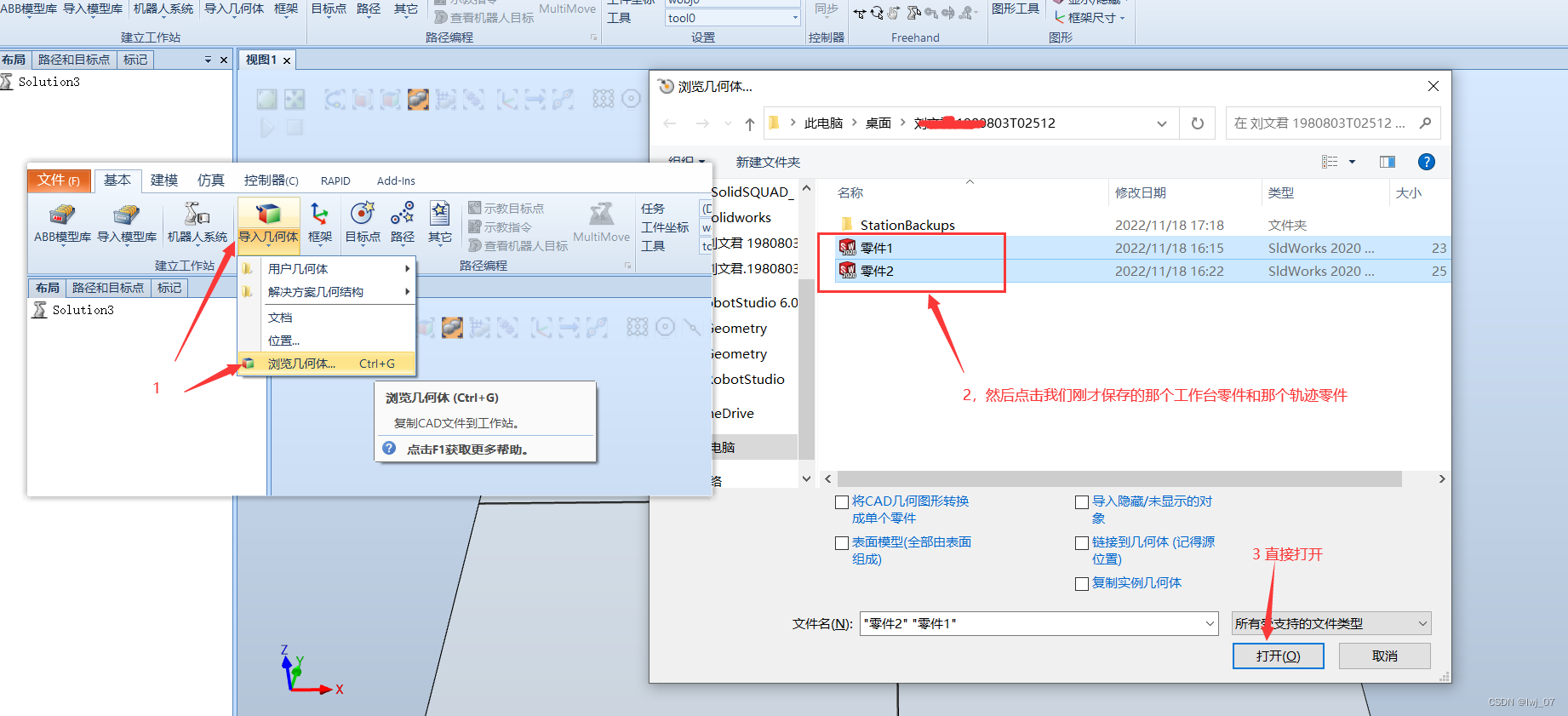Viewport: 1568px width, 716px height.
Task: Click the blue help icon in the dialog
Action: click(1427, 162)
